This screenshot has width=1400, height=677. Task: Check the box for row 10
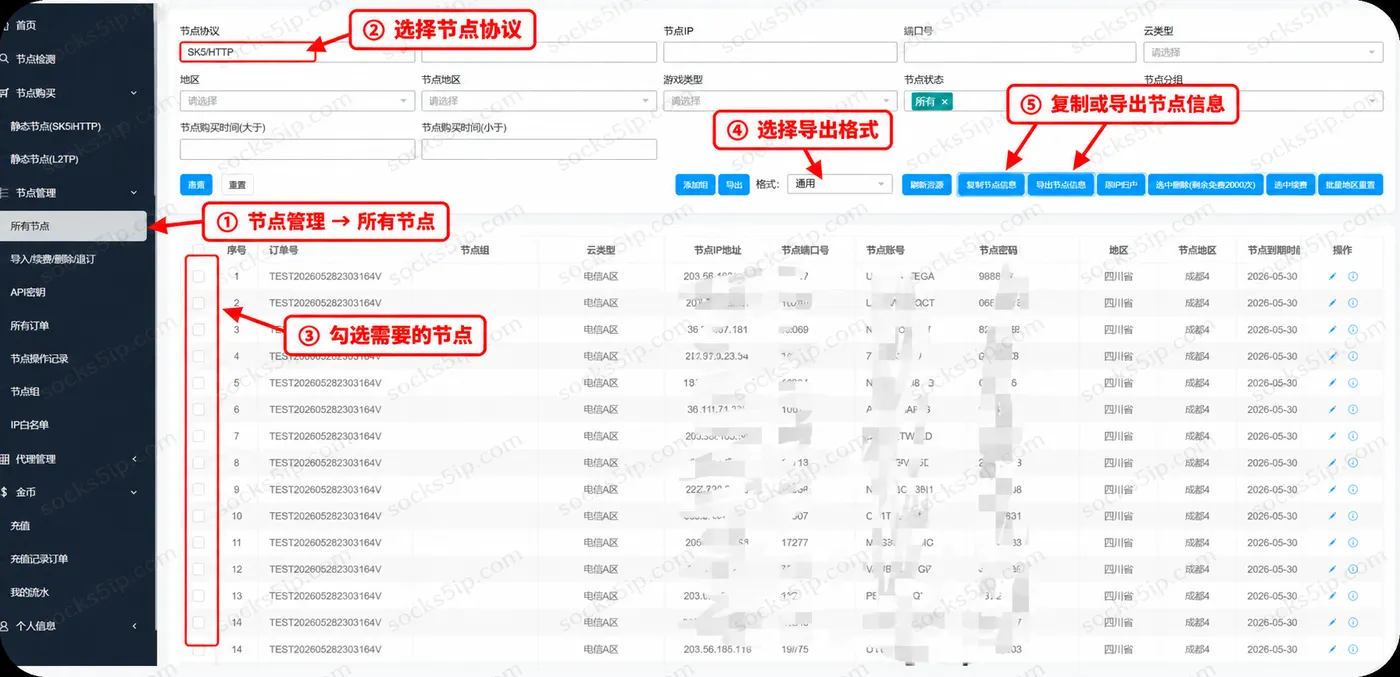pos(199,516)
